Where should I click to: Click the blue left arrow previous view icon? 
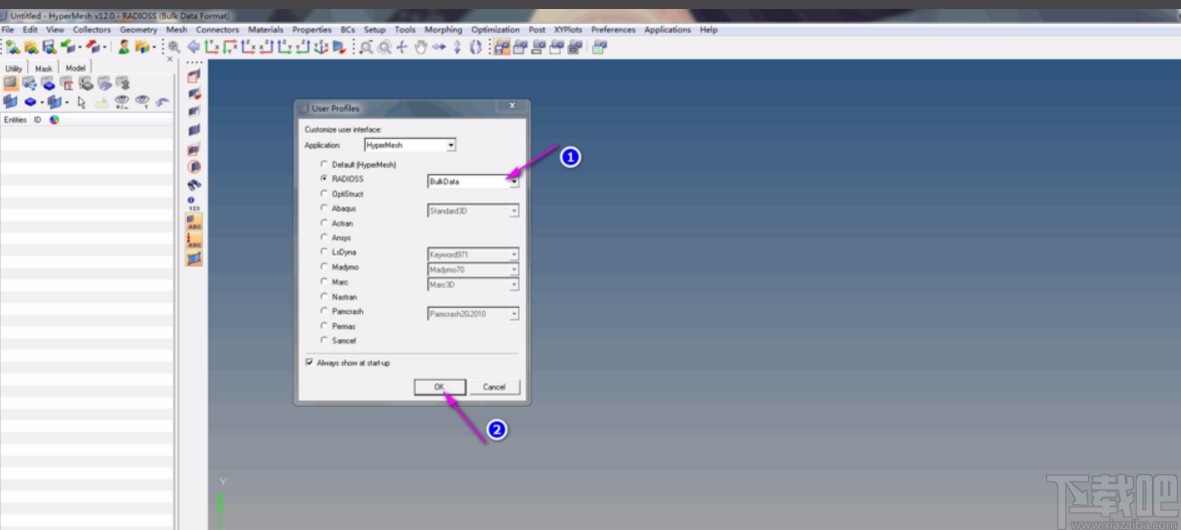(193, 47)
